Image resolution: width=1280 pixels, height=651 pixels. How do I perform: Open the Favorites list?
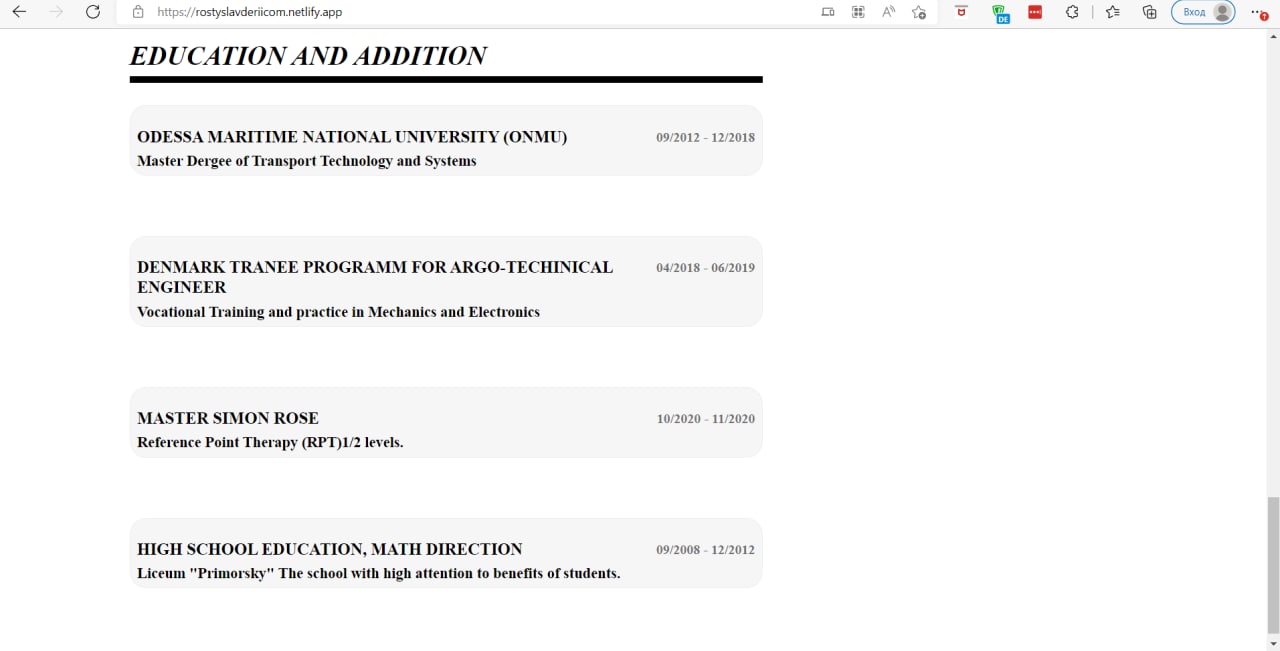coord(1113,12)
